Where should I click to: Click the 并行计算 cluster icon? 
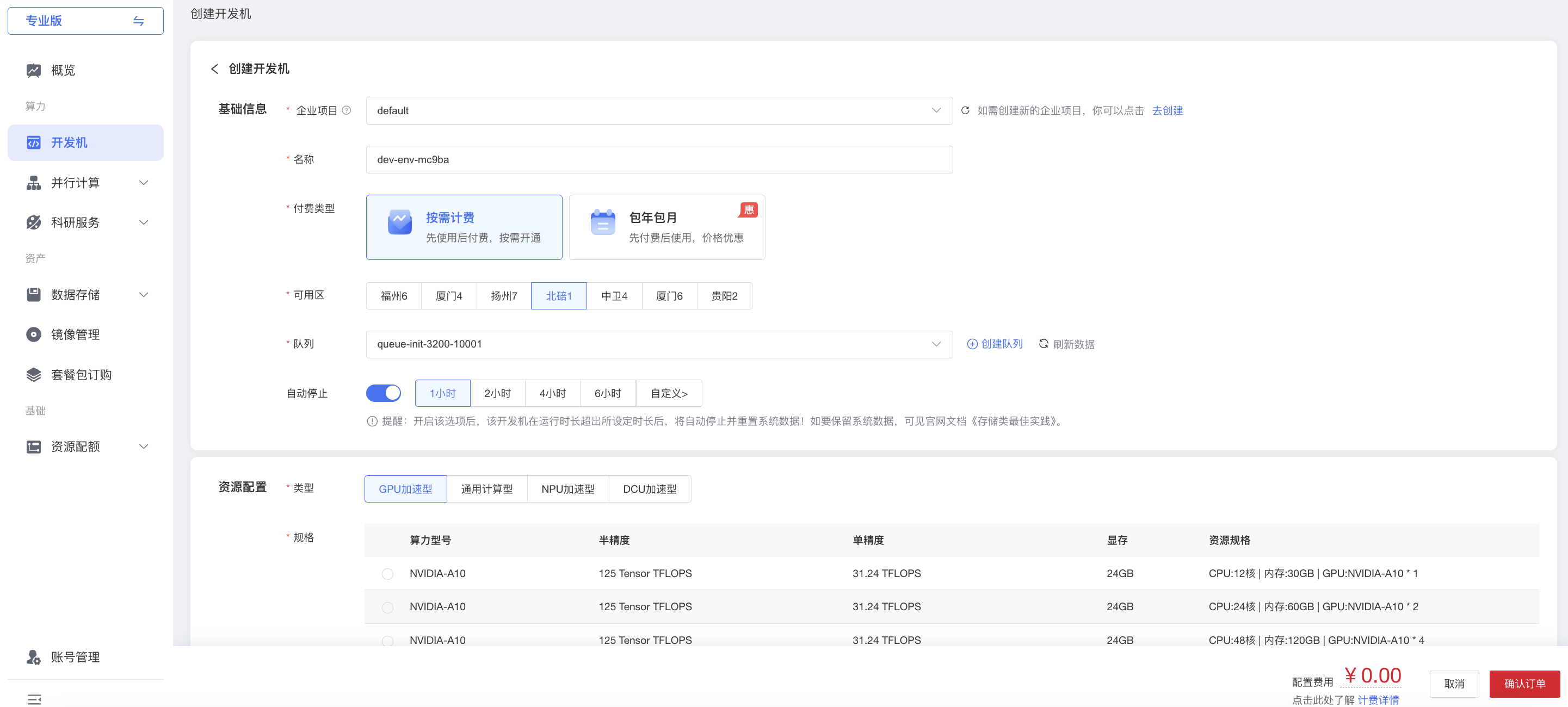(x=34, y=183)
